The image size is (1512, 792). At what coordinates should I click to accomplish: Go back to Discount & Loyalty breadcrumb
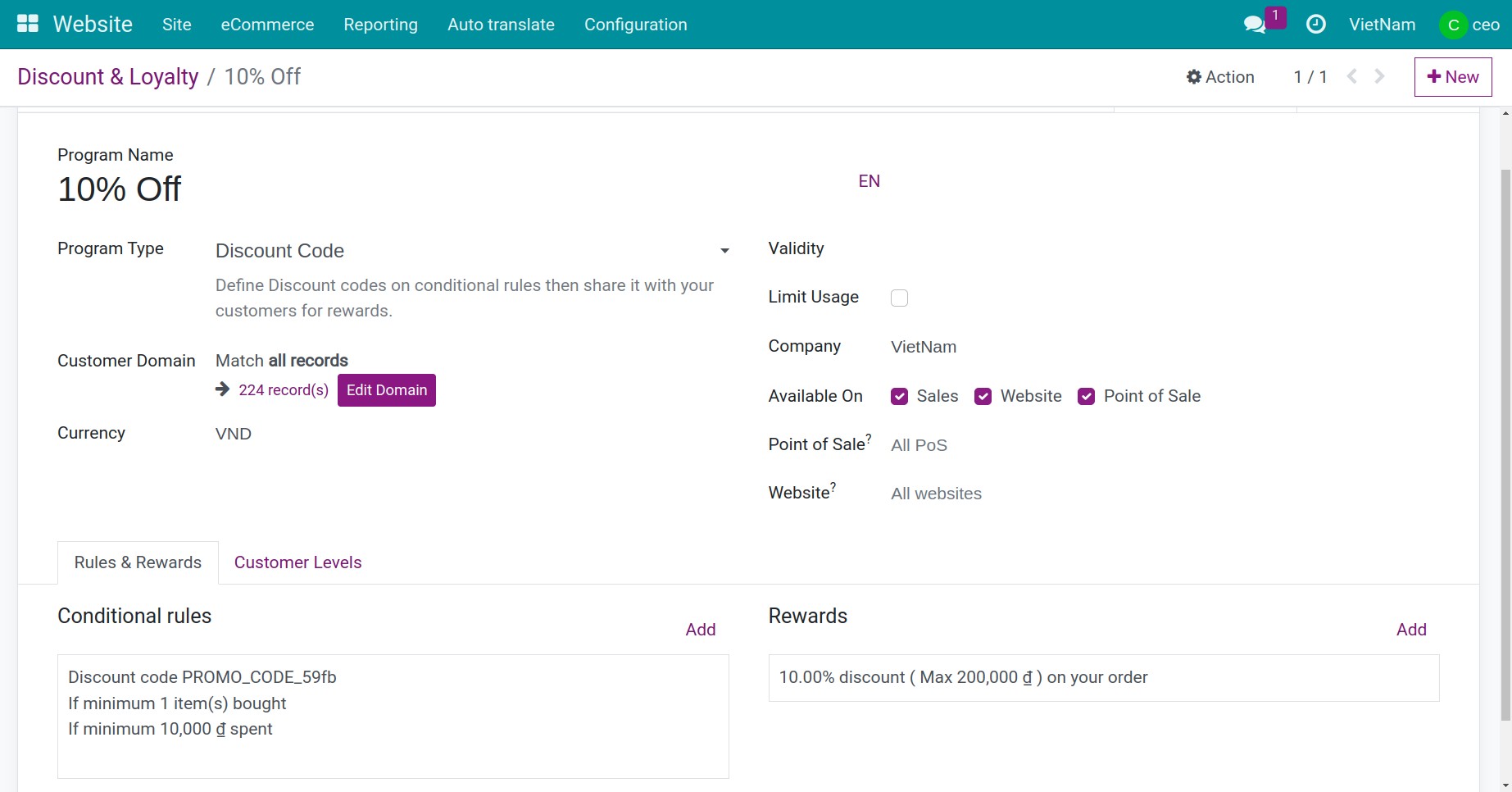coord(108,76)
